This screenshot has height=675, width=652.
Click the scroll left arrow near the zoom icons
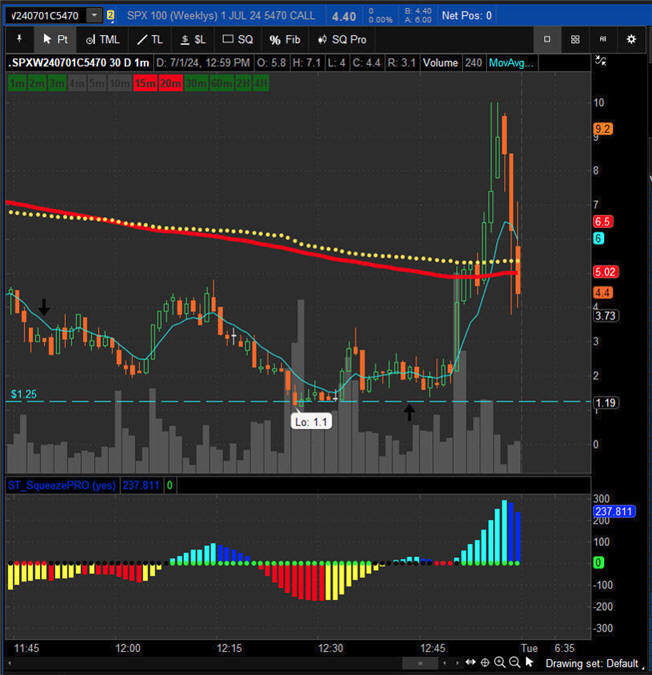click(445, 663)
